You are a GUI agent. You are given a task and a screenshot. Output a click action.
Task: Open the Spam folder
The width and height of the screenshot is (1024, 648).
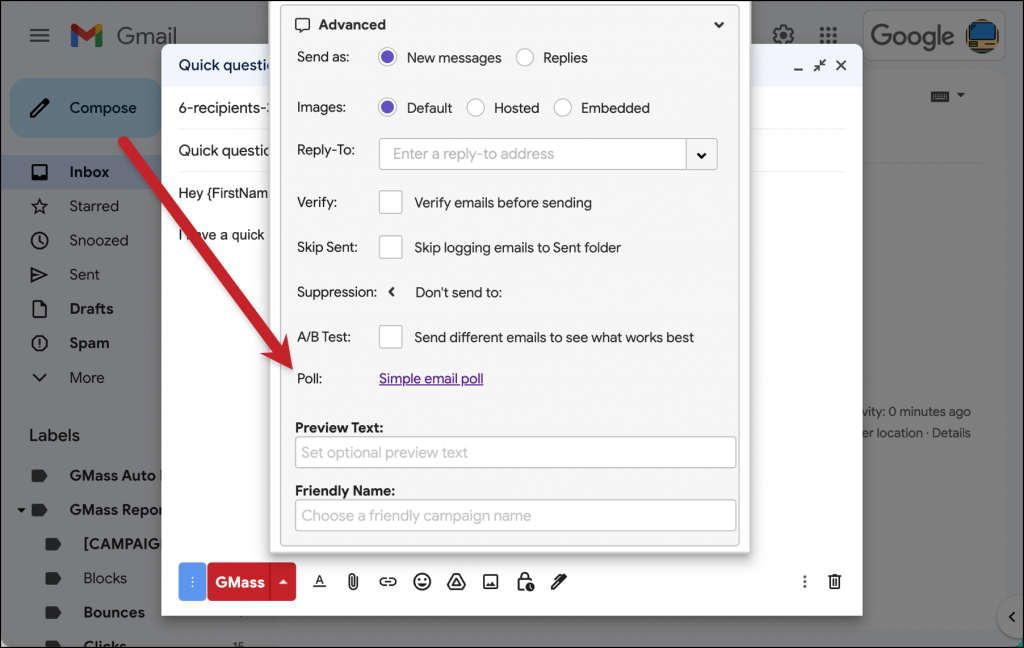click(88, 343)
